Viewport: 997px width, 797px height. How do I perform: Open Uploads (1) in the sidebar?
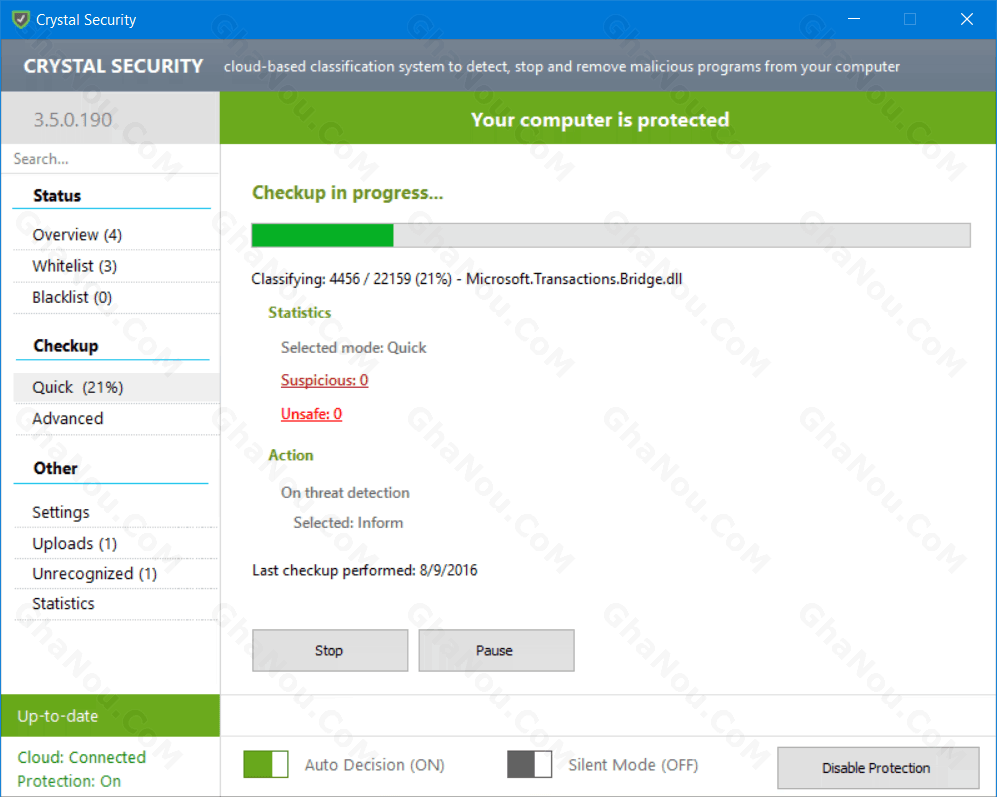click(x=116, y=543)
